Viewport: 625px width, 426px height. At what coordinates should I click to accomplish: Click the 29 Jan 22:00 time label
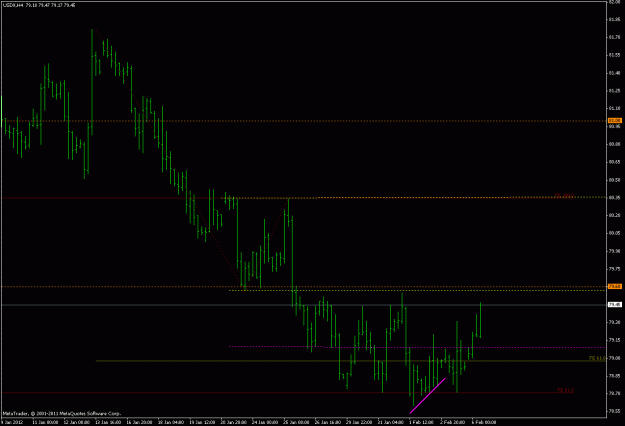click(360, 422)
